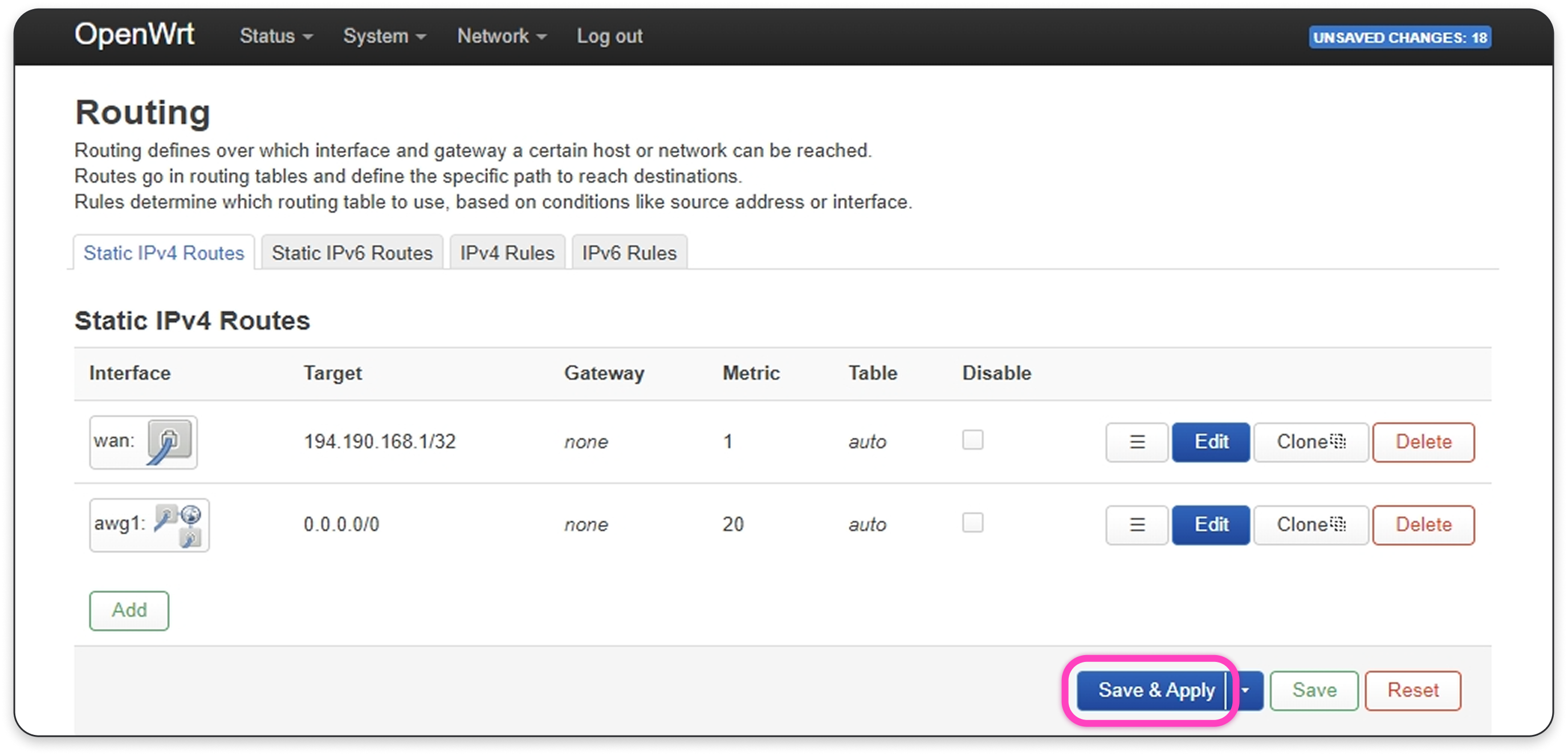
Task: Clone the awg1 0.0.0.0/0 route
Action: (1310, 525)
